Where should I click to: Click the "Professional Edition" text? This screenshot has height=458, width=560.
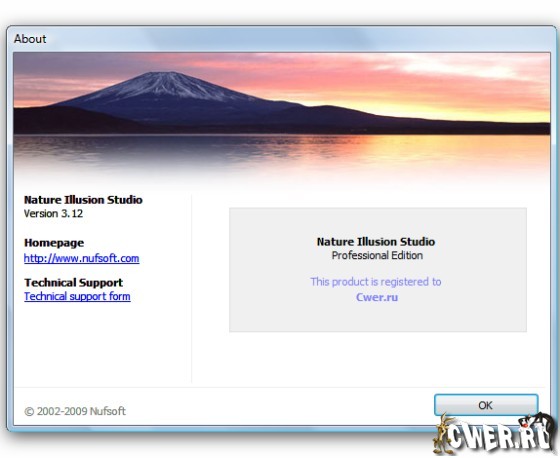pos(377,255)
